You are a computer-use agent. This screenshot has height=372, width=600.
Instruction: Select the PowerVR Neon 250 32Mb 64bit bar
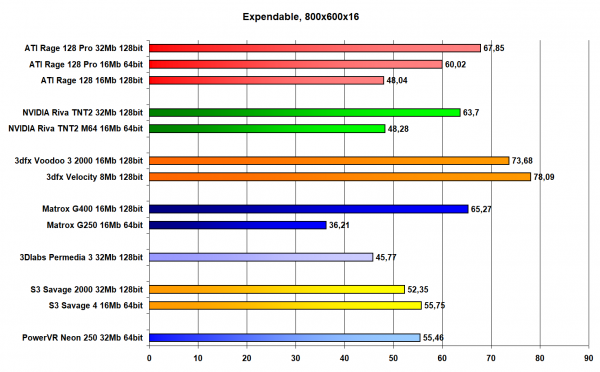285,338
